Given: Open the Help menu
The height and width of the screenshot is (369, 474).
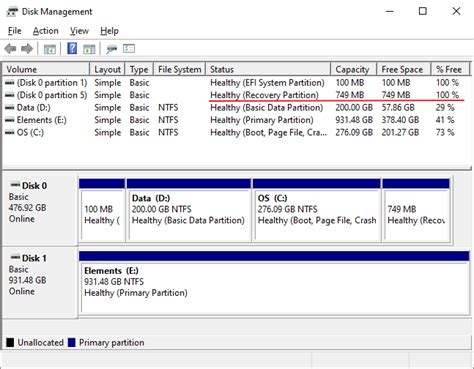Looking at the screenshot, I should click(x=109, y=31).
